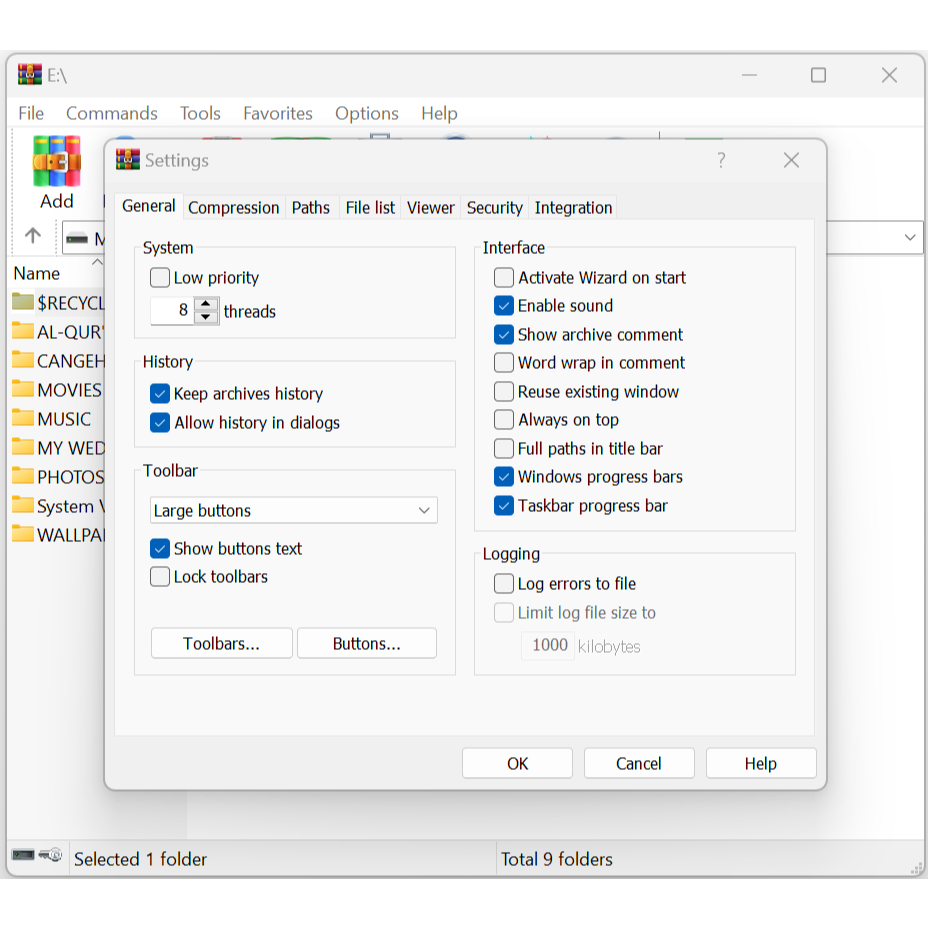Screen dimensions: 928x928
Task: Expand the address bar path dropdown
Action: (910, 238)
